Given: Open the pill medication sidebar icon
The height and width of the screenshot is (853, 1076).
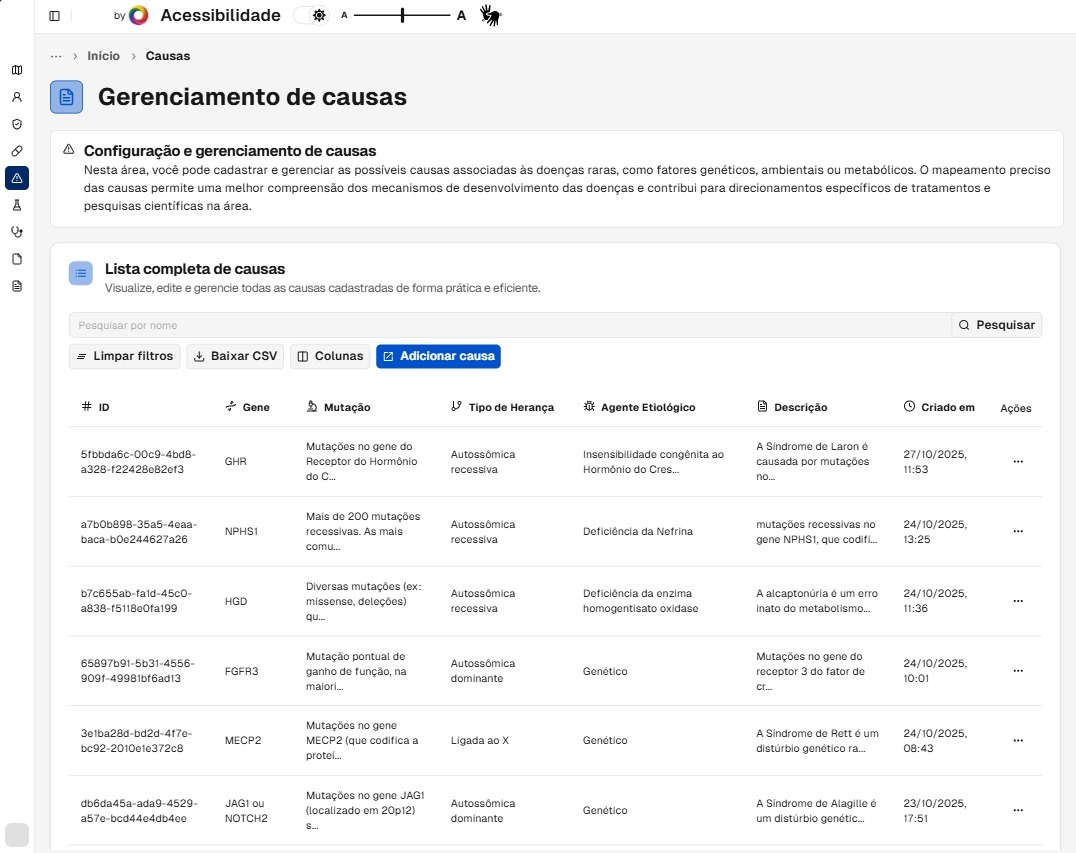Looking at the screenshot, I should [x=17, y=151].
